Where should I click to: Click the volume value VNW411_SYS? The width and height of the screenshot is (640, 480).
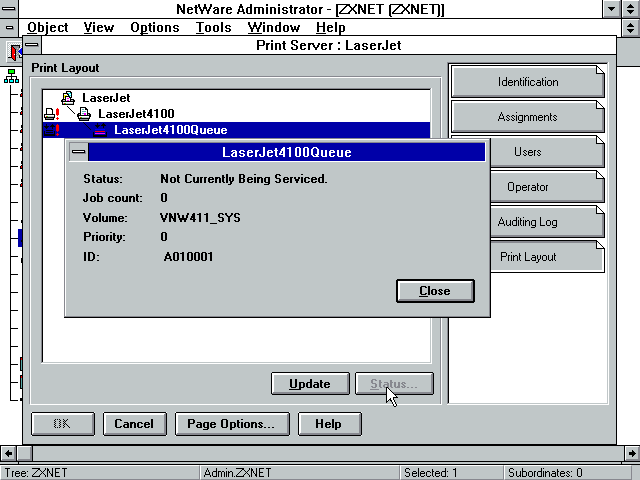tap(200, 218)
